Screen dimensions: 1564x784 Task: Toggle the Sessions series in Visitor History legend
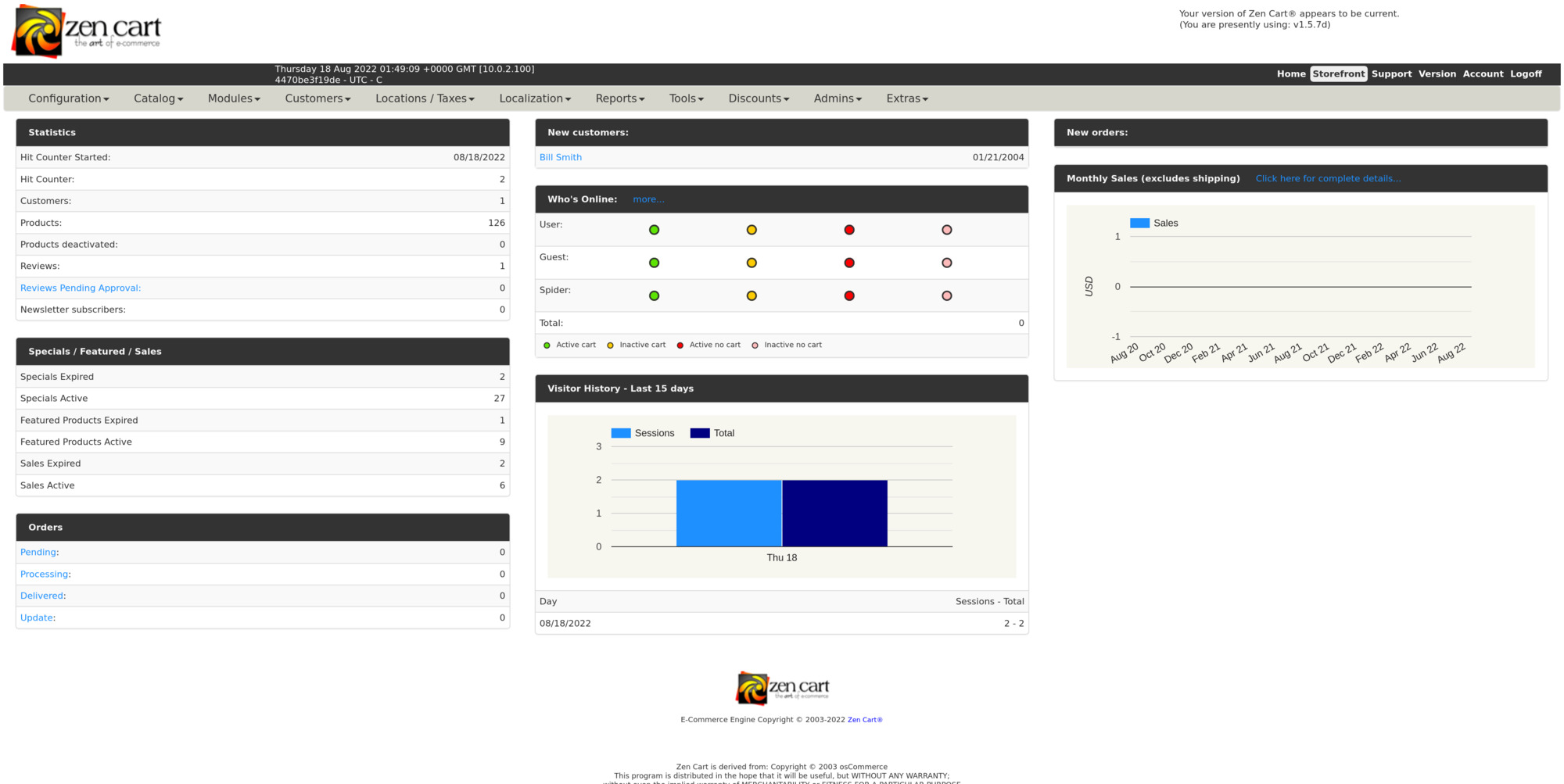click(643, 433)
